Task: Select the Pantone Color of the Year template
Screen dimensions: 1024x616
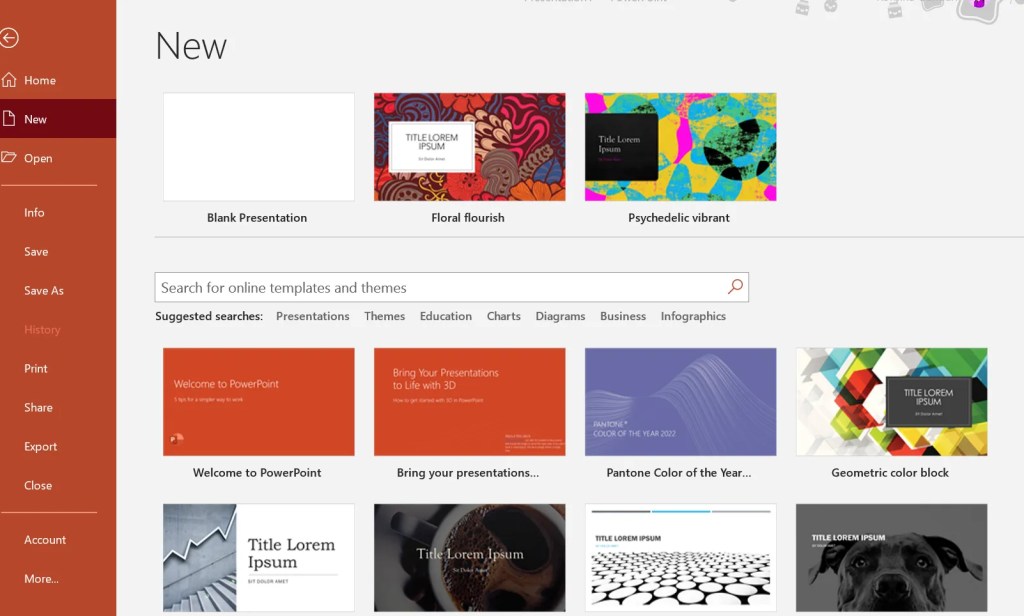Action: [x=680, y=402]
